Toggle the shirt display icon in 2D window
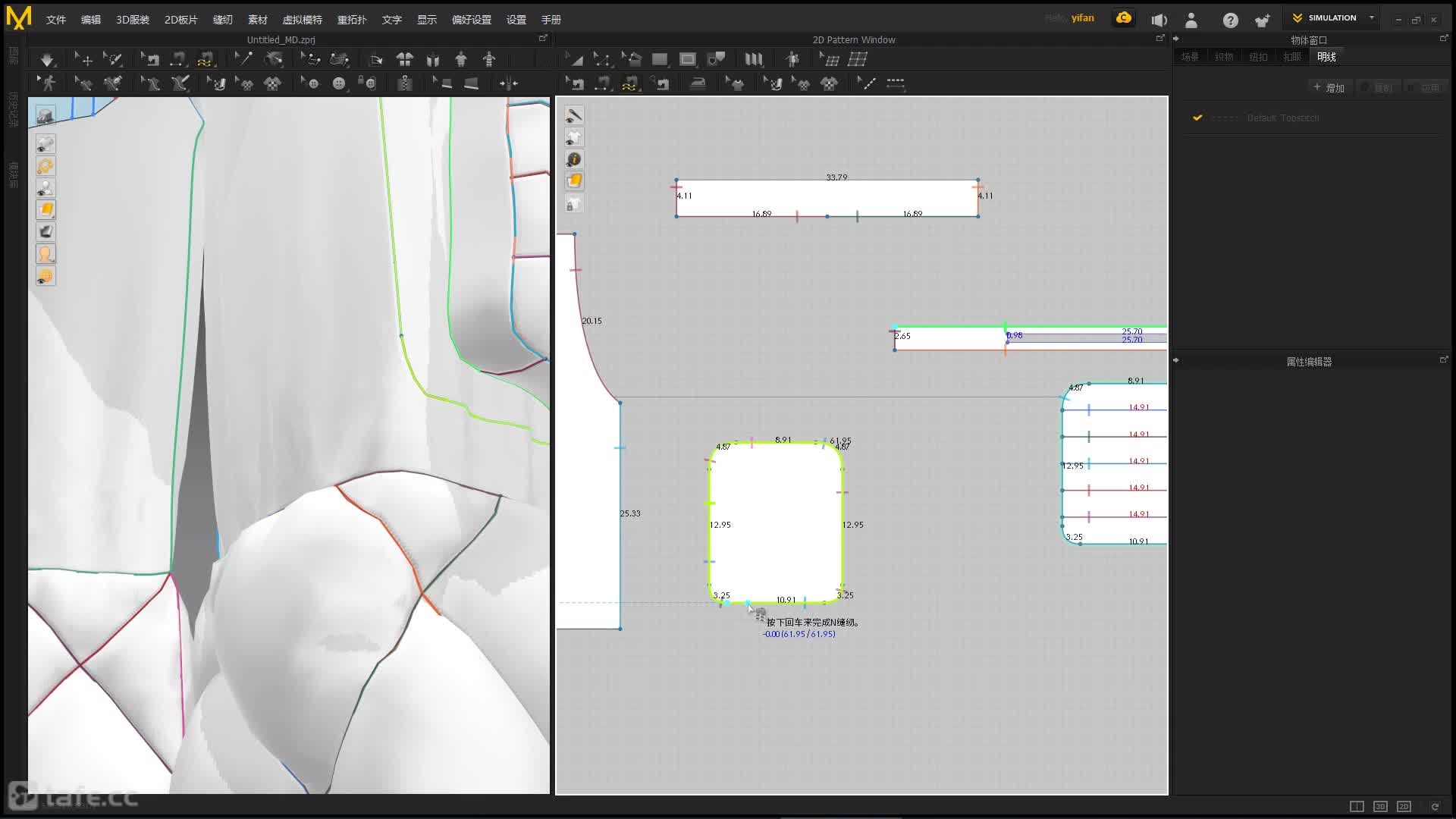Viewport: 1456px width, 819px height. [x=574, y=137]
